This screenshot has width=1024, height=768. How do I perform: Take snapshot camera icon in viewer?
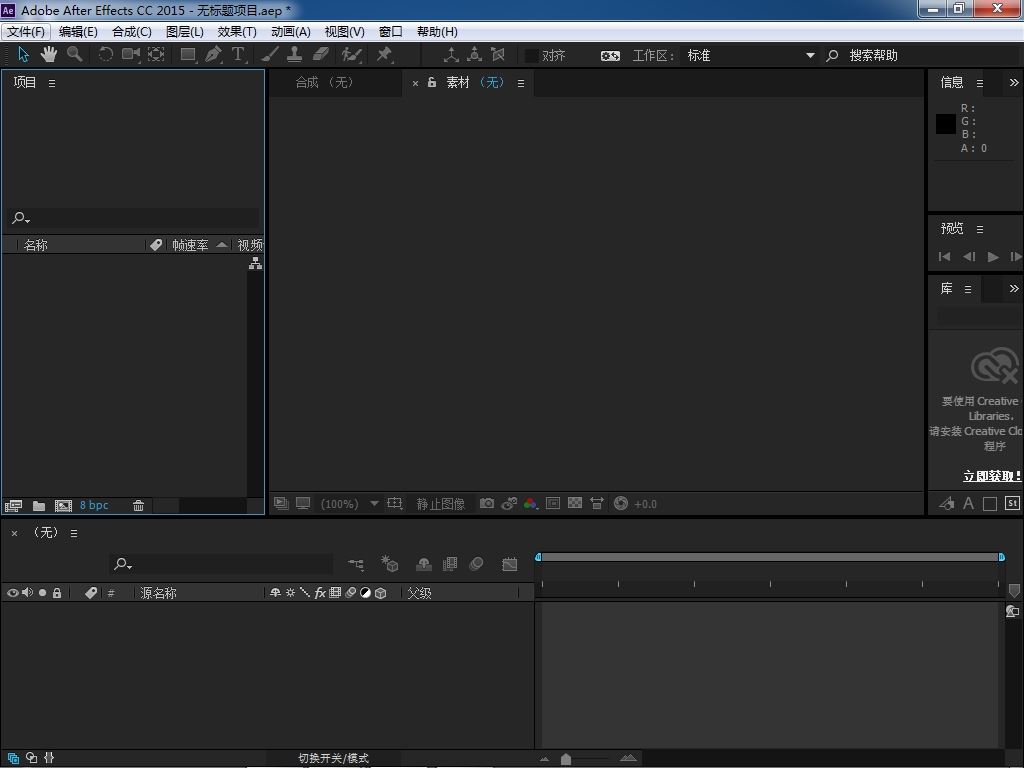coord(487,504)
